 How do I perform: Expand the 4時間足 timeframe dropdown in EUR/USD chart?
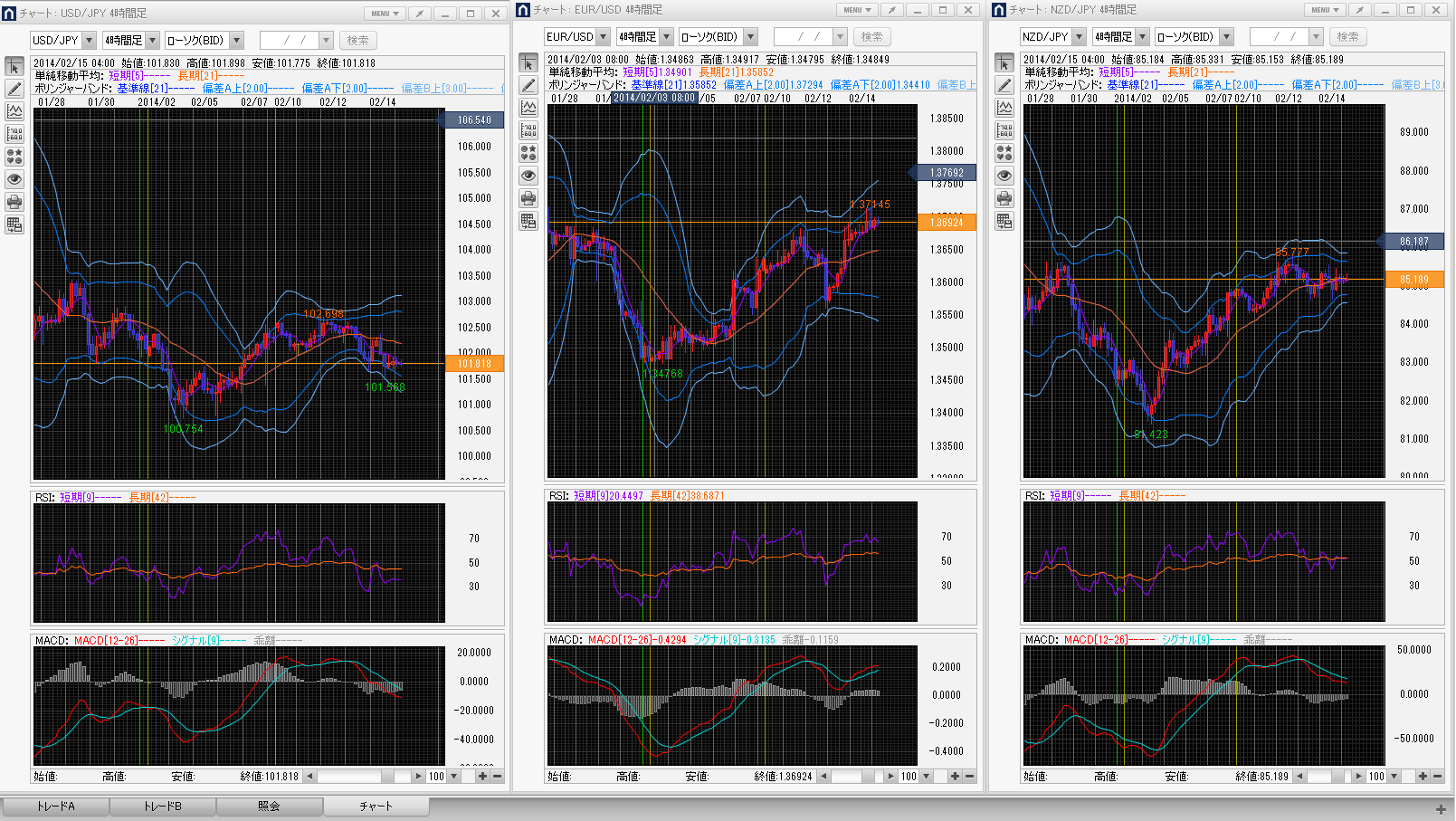coord(666,37)
